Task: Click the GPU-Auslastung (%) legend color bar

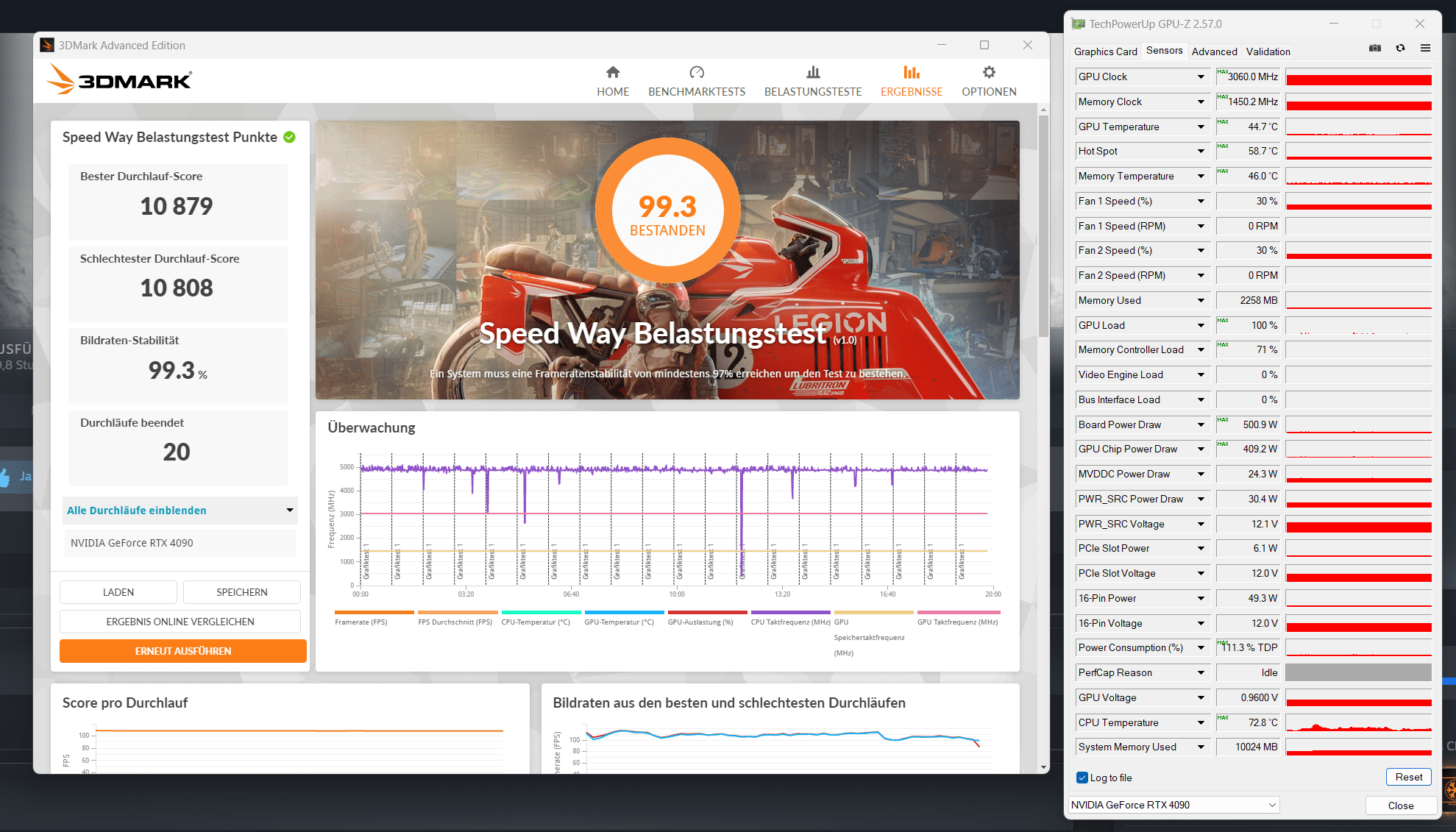Action: click(x=707, y=612)
